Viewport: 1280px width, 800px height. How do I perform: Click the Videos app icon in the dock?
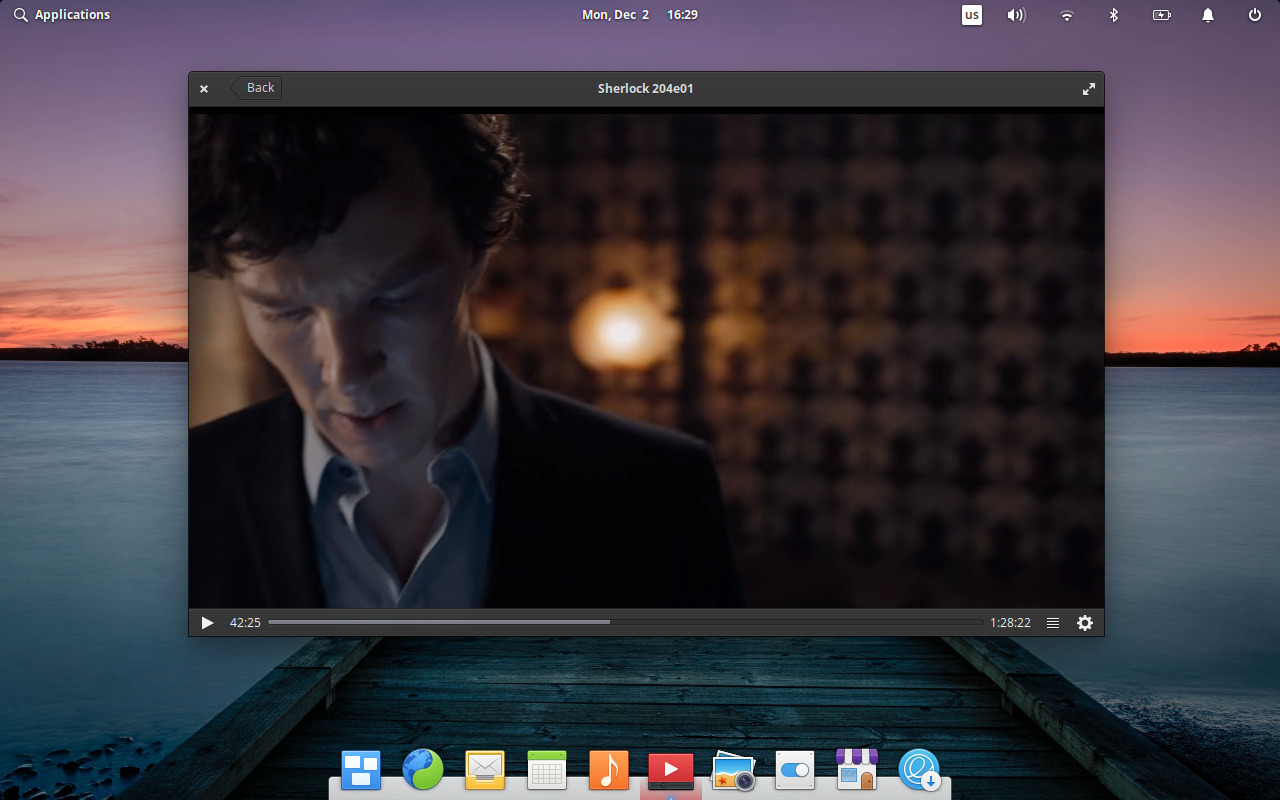tap(671, 770)
